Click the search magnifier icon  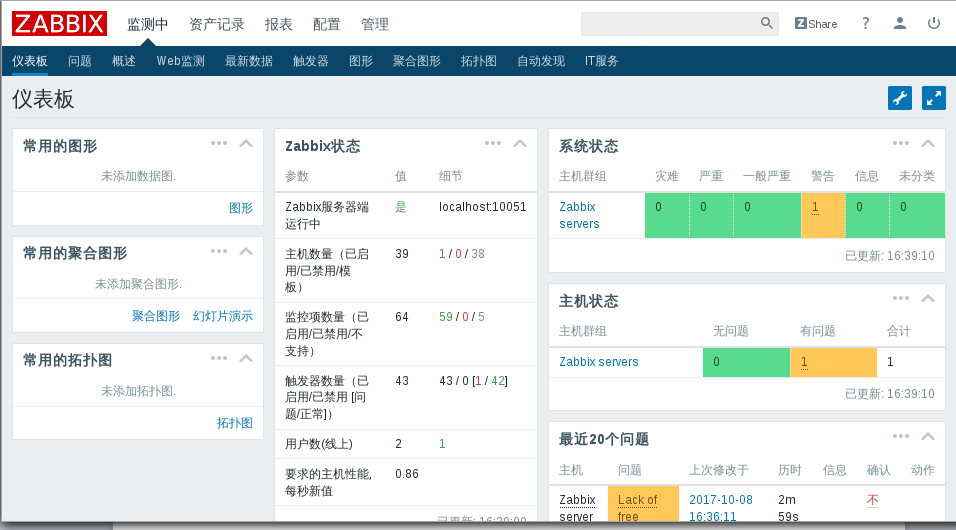(766, 23)
